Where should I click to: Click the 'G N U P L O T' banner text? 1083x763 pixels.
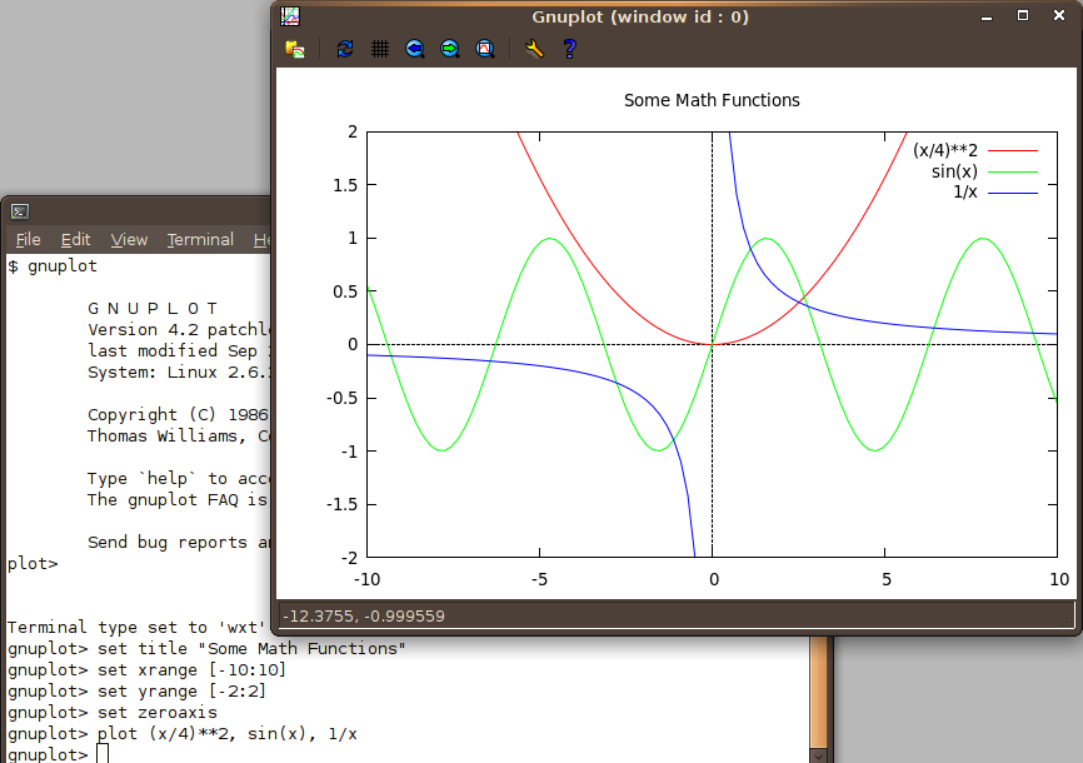pos(153,308)
